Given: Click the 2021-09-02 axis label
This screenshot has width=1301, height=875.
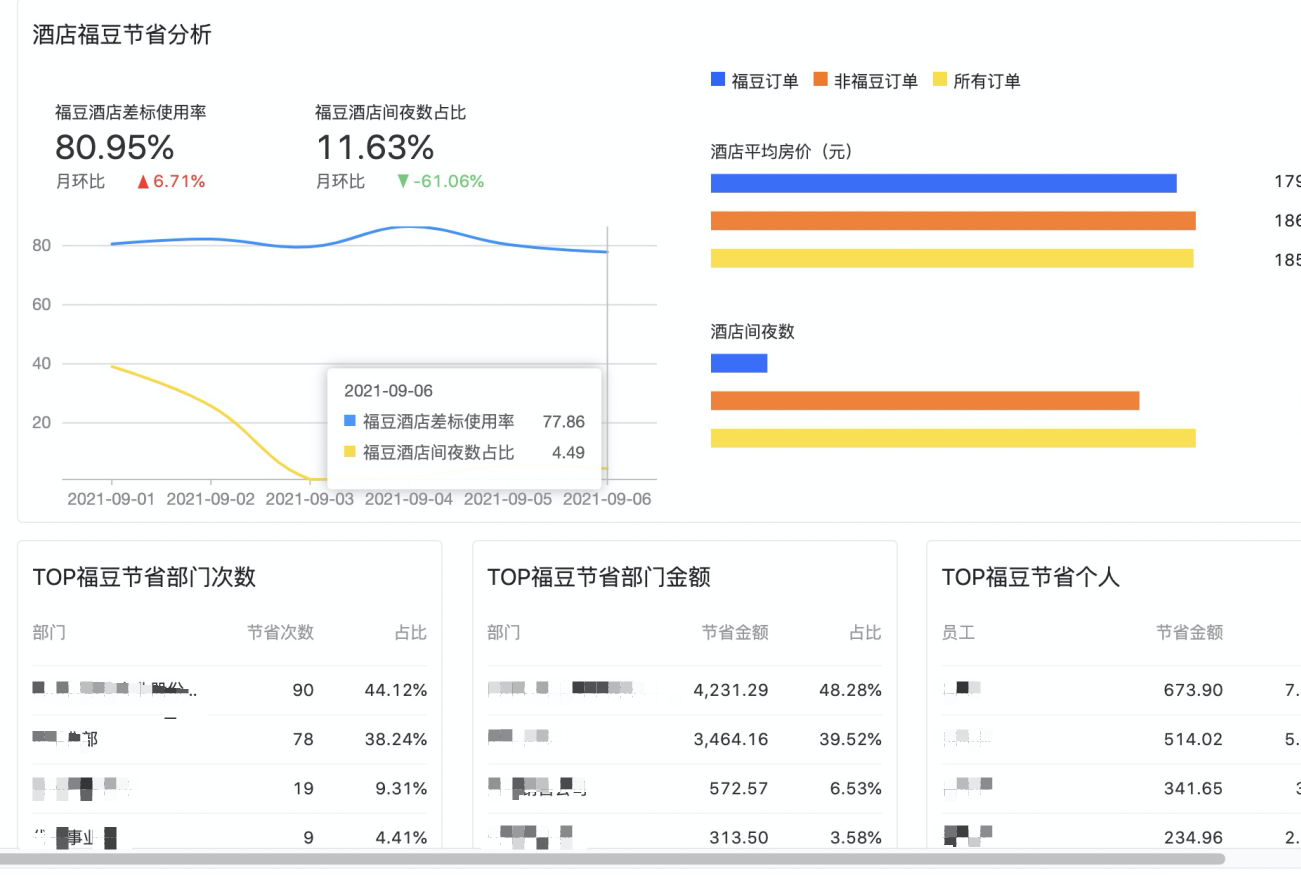Looking at the screenshot, I should click(210, 499).
